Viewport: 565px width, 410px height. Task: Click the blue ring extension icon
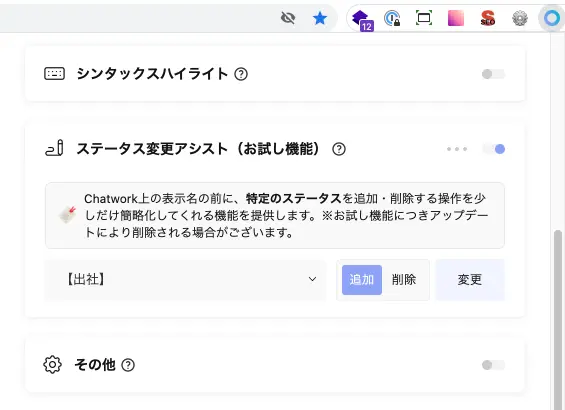coord(551,18)
